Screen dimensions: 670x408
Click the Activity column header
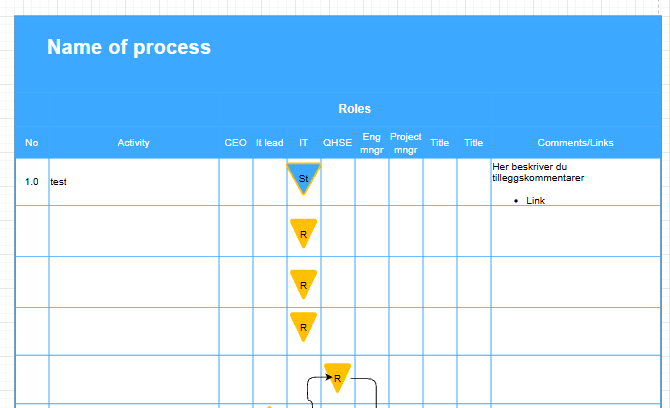point(134,143)
